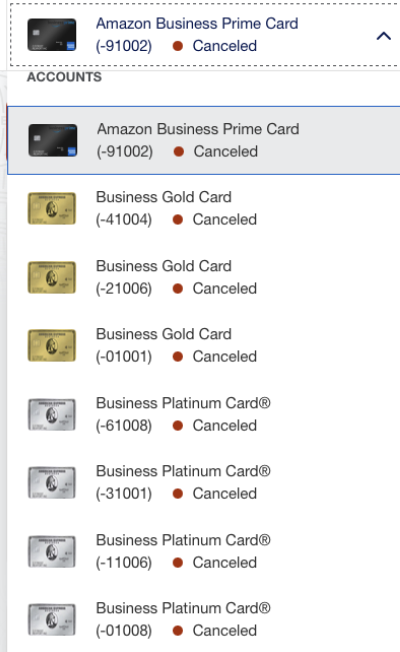Choose Business Gold Card ending -01001
Screen dimensions: 400x652
pyautogui.click(x=203, y=346)
